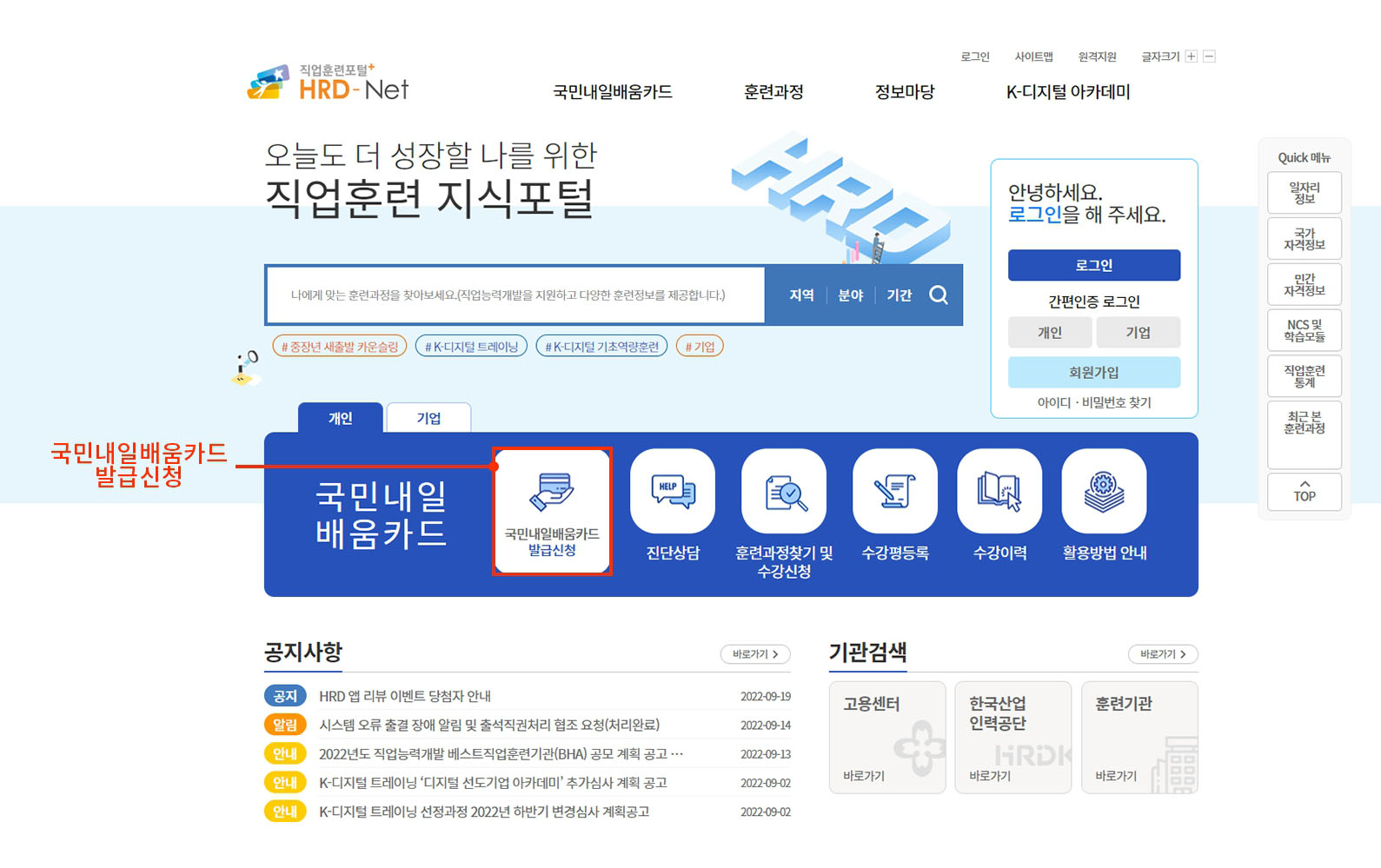Open Quick menu 직업훈련 통계

tap(1305, 376)
